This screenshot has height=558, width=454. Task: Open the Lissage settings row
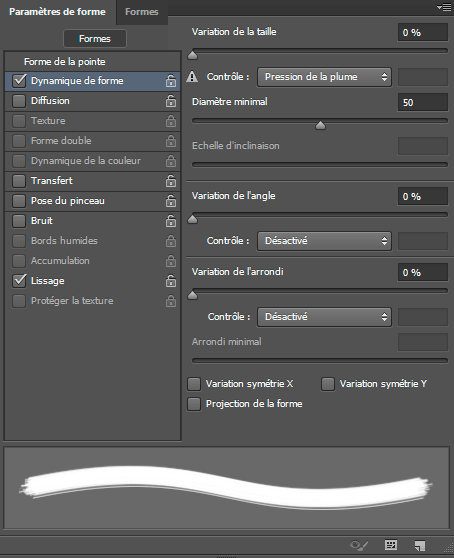(93, 280)
